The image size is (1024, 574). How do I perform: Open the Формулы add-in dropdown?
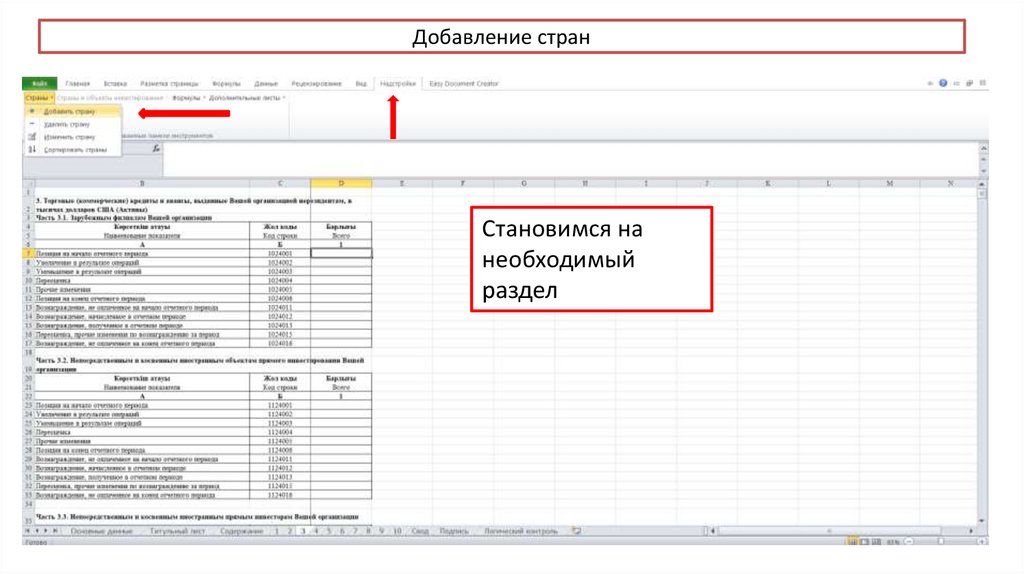pyautogui.click(x=189, y=98)
